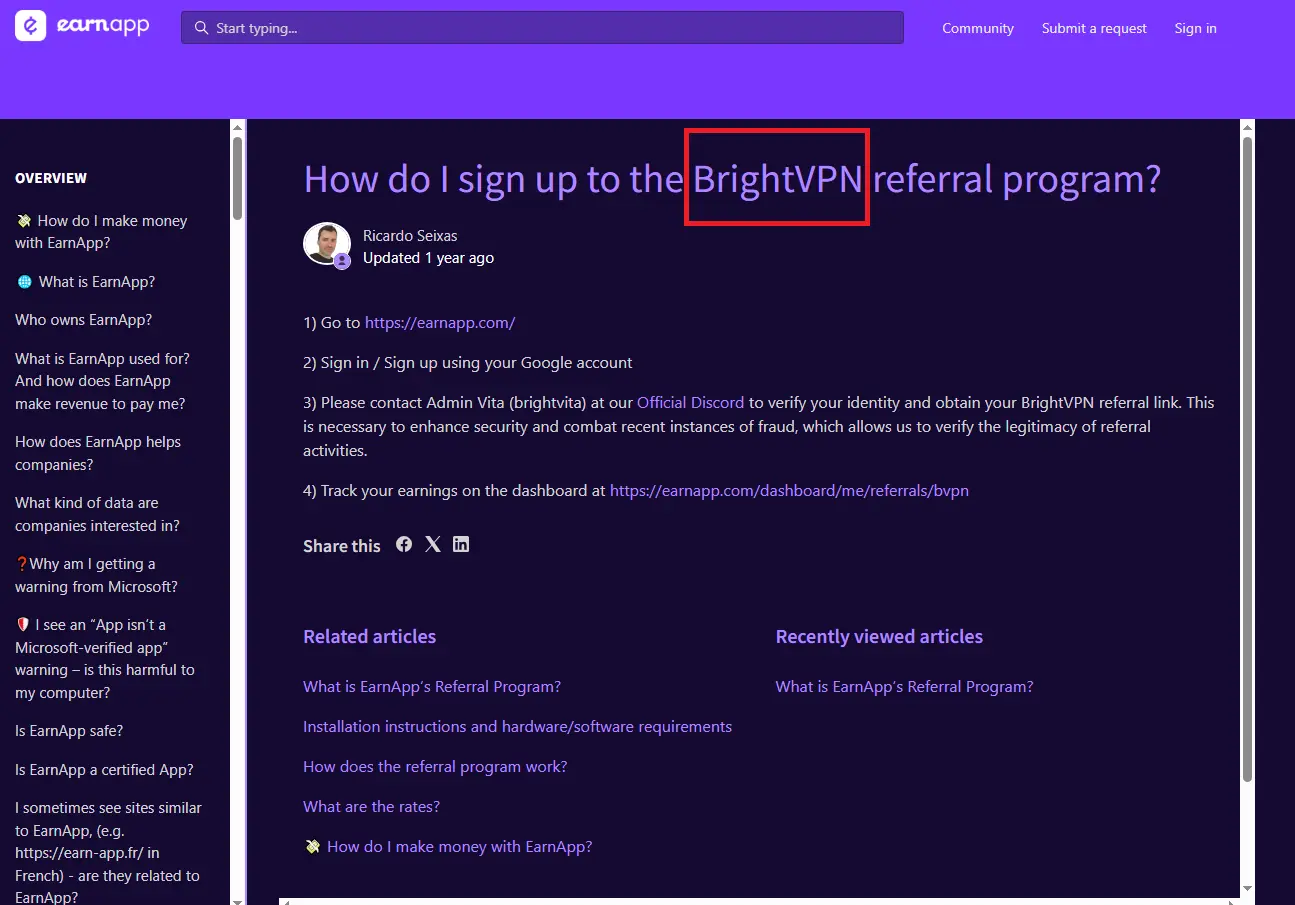Open sidebar What is EarnApp used for article
The width and height of the screenshot is (1295, 905).
[x=102, y=381]
